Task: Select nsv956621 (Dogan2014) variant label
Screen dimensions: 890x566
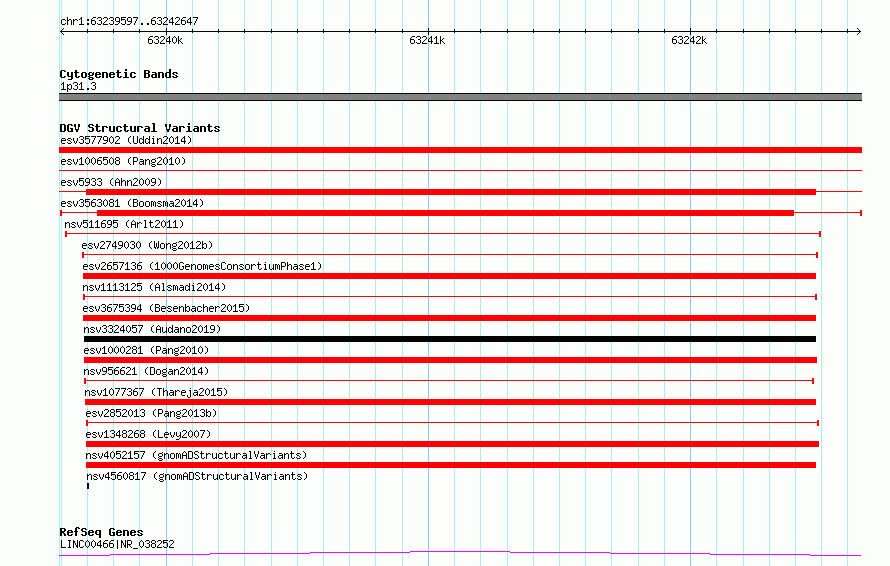Action: pos(146,371)
